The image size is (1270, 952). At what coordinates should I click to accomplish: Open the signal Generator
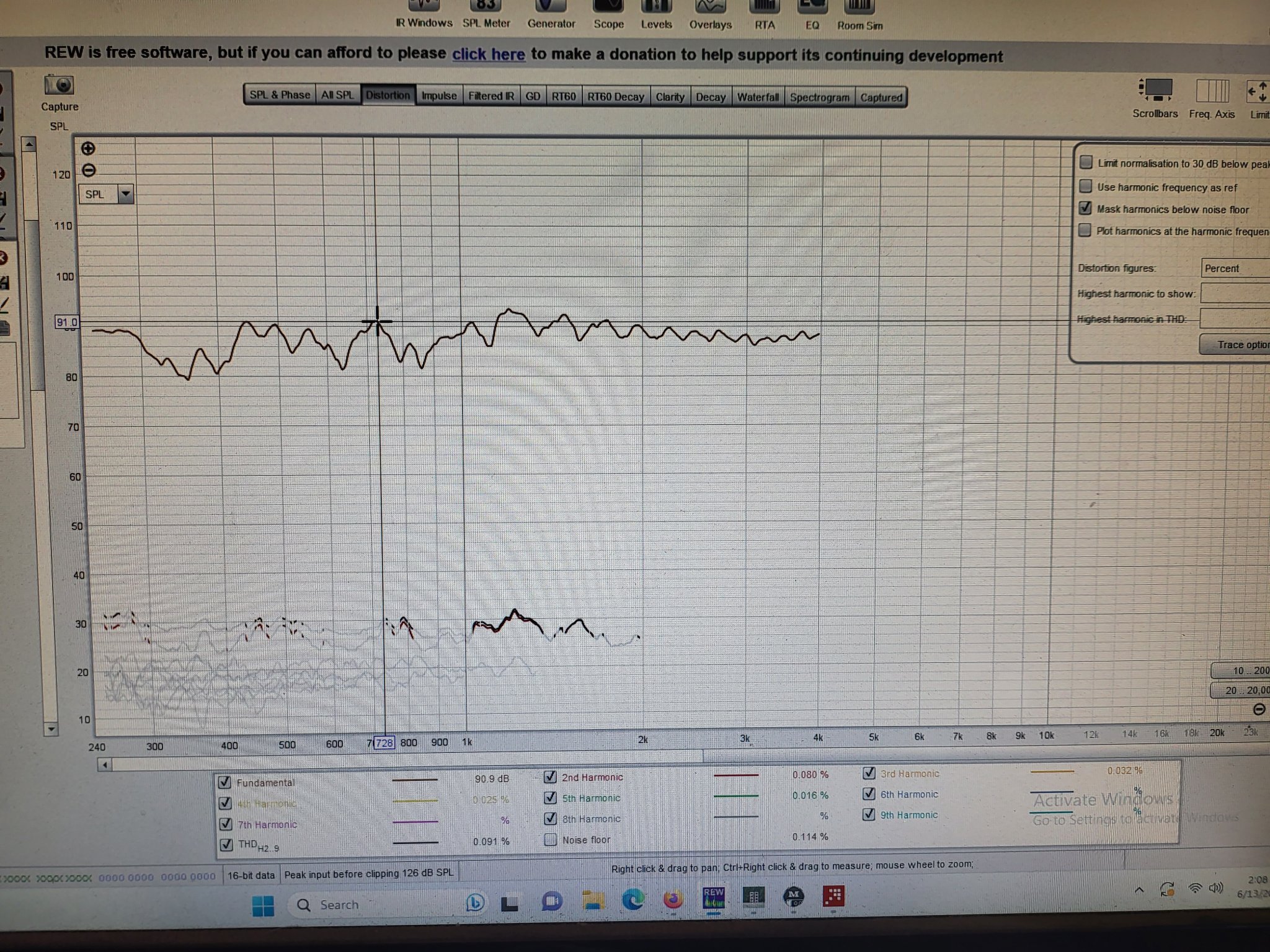pos(551,14)
